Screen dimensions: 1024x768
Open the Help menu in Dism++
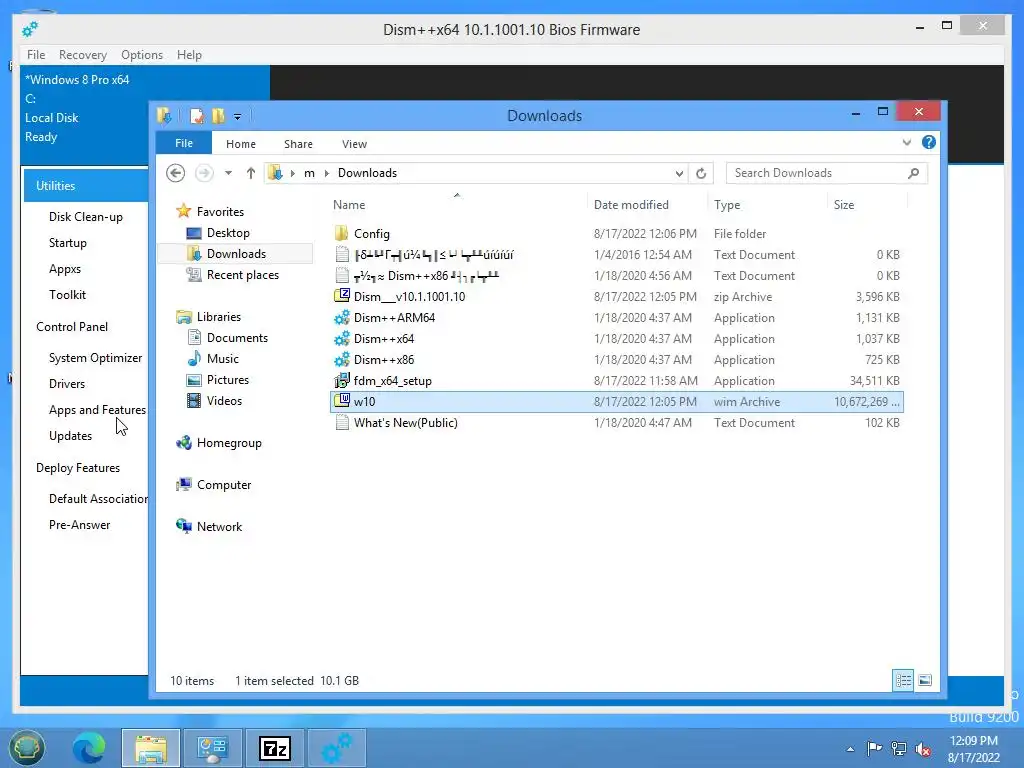[189, 55]
